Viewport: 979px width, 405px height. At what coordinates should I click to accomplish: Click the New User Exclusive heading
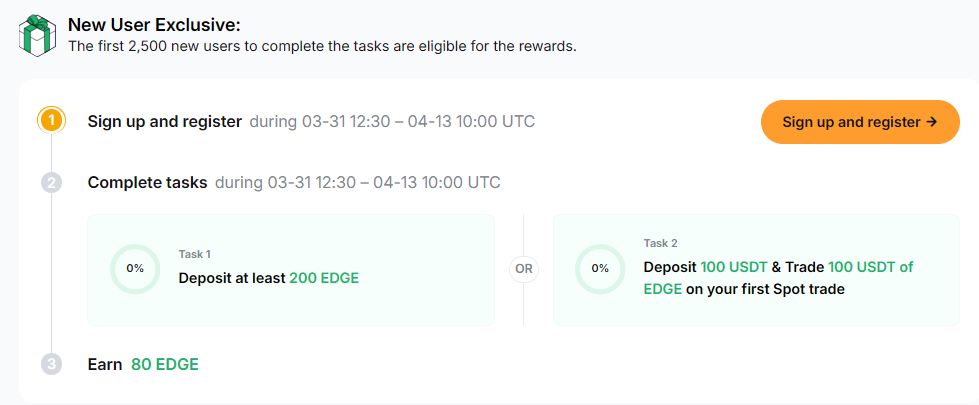[154, 25]
